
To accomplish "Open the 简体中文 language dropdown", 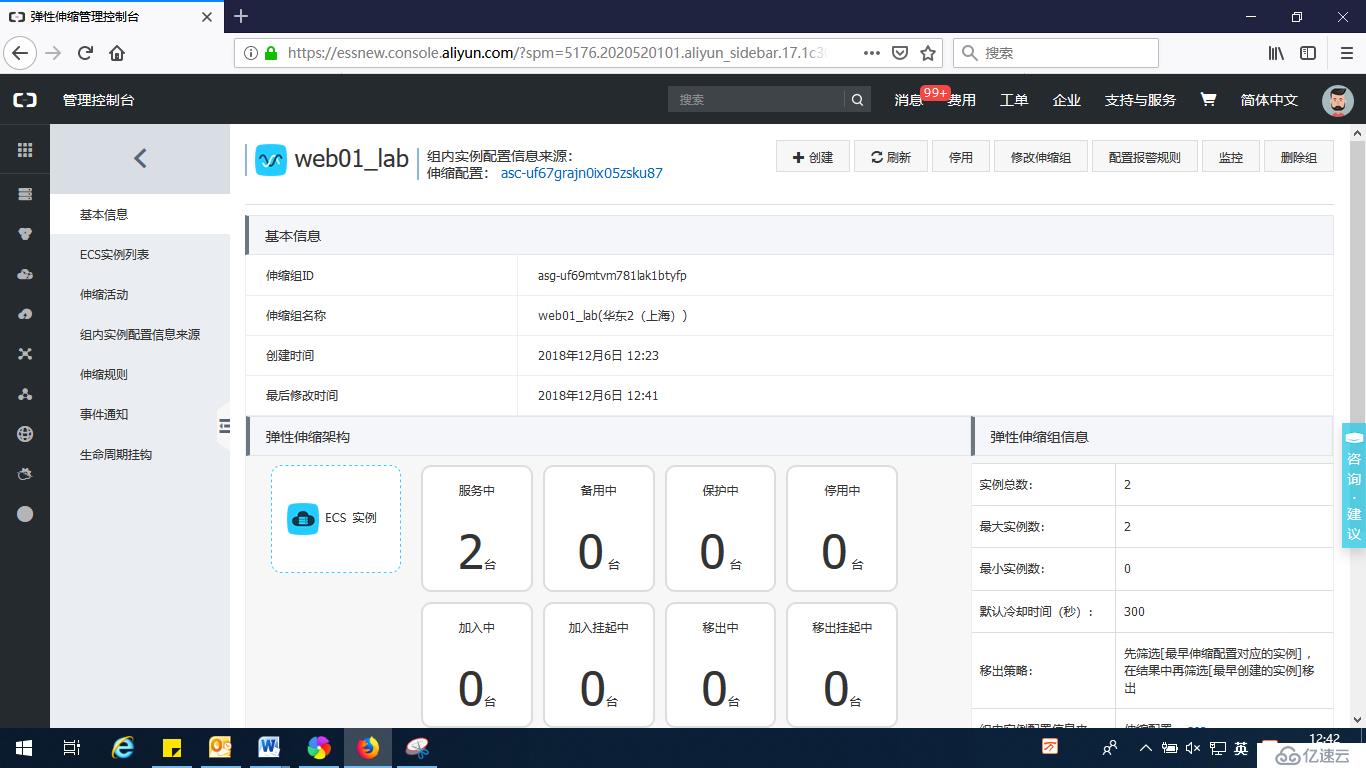I will pyautogui.click(x=1269, y=100).
